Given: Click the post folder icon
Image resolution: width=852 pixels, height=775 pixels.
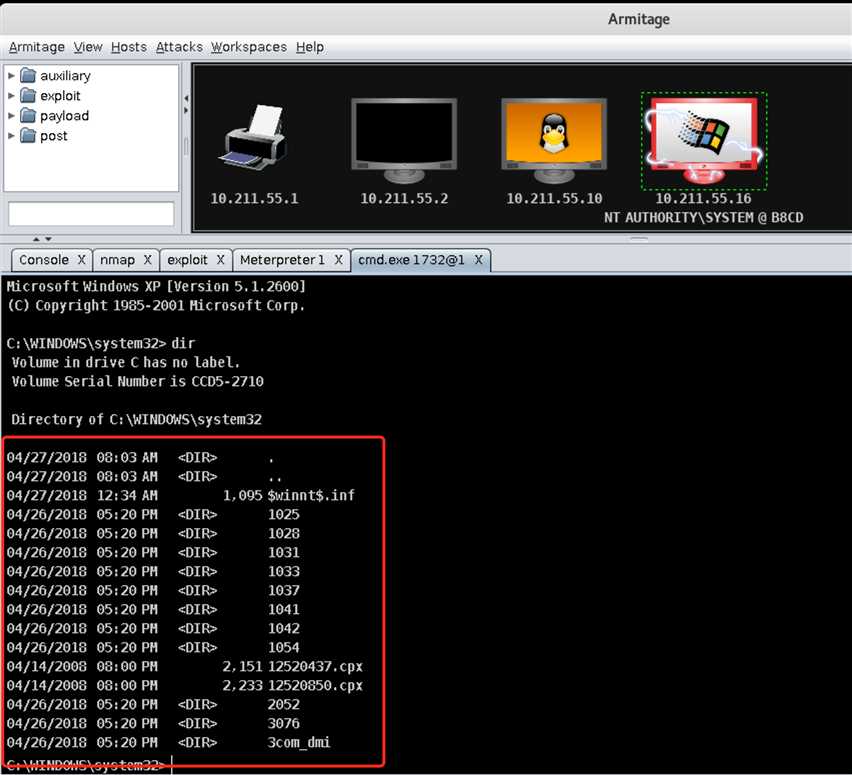Looking at the screenshot, I should (28, 136).
